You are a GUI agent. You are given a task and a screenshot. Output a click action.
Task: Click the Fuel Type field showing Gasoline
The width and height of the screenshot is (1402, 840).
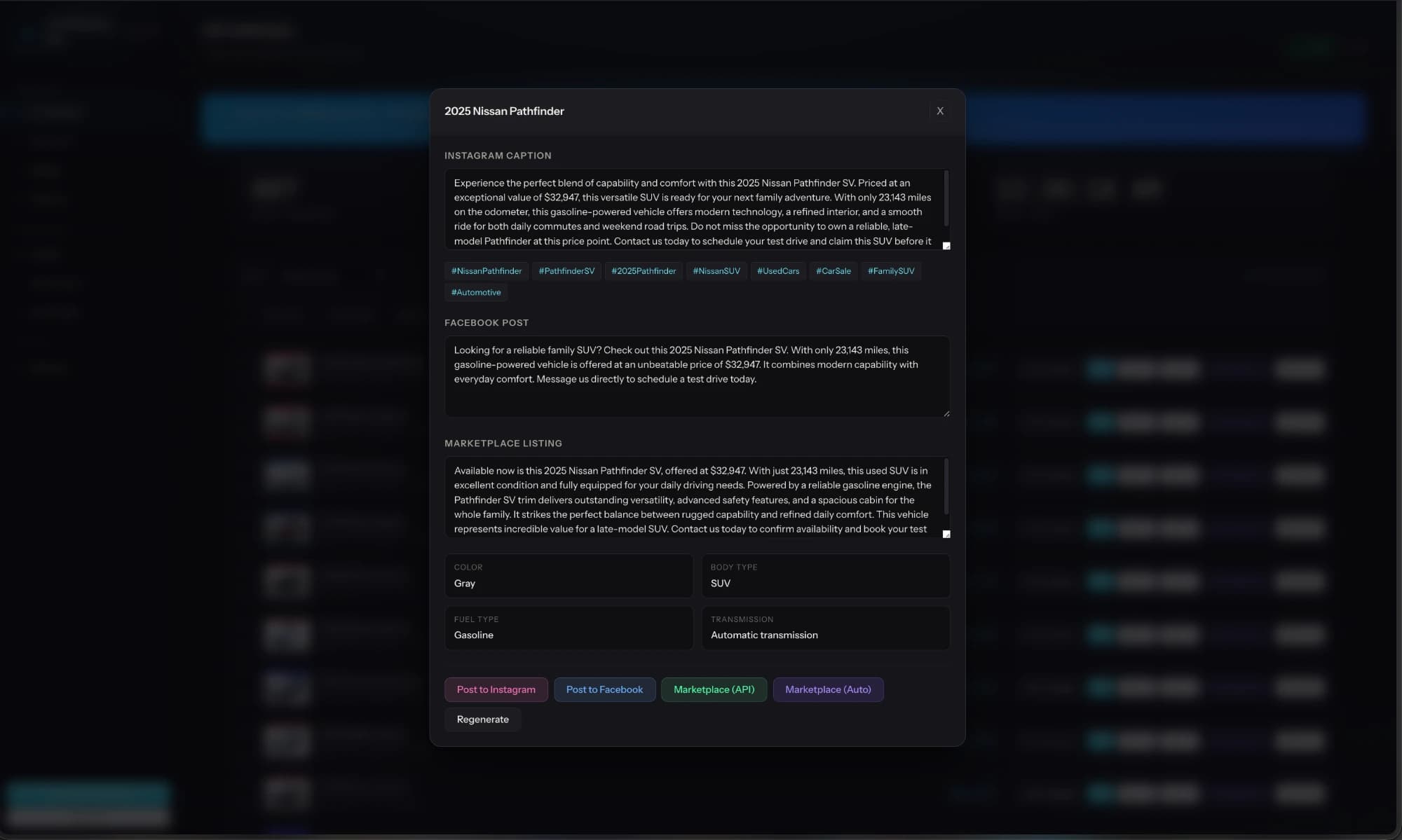point(569,628)
